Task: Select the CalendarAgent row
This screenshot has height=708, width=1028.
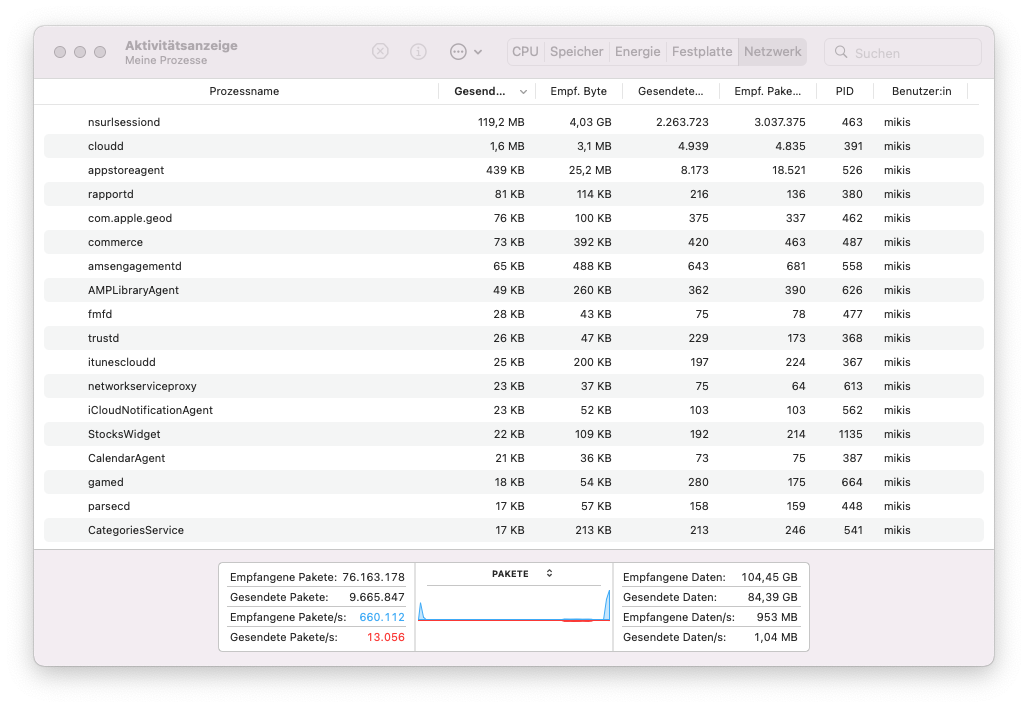Action: pos(513,458)
